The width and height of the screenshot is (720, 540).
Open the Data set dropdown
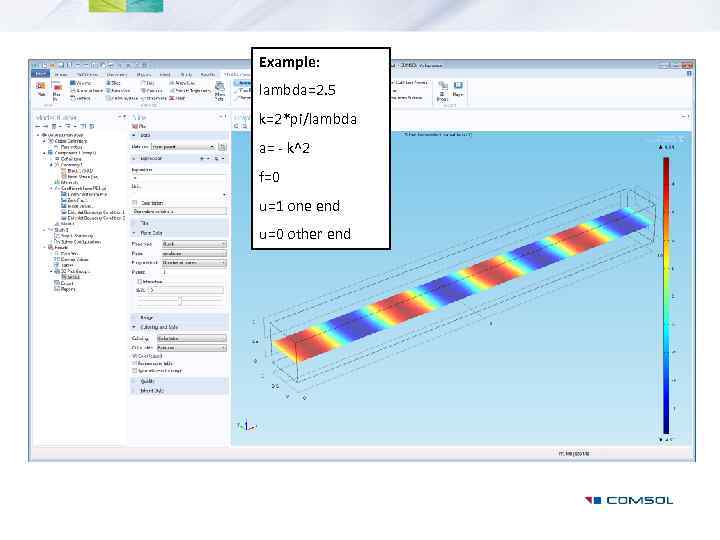[183, 147]
